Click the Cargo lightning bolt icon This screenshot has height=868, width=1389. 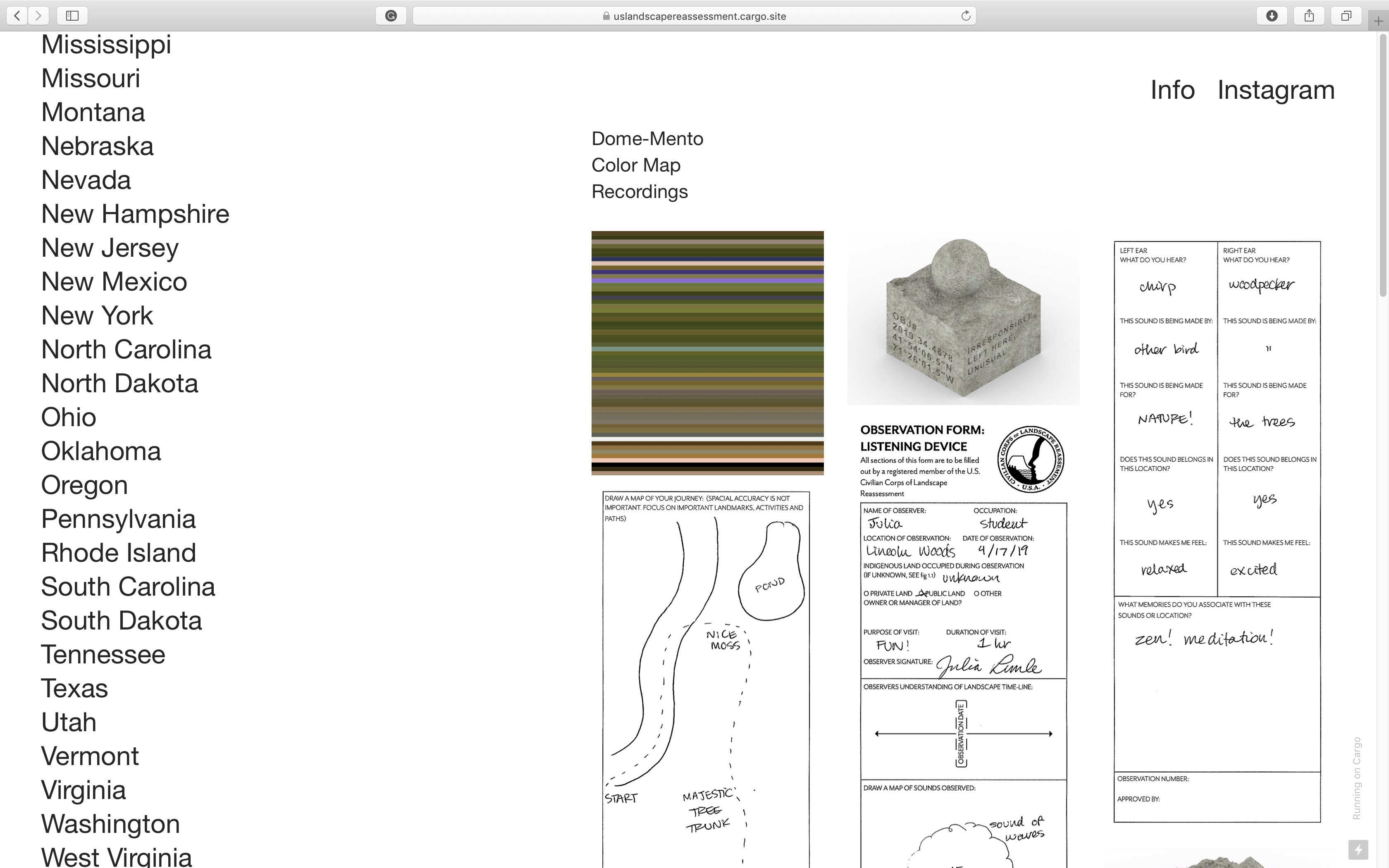tap(1358, 849)
